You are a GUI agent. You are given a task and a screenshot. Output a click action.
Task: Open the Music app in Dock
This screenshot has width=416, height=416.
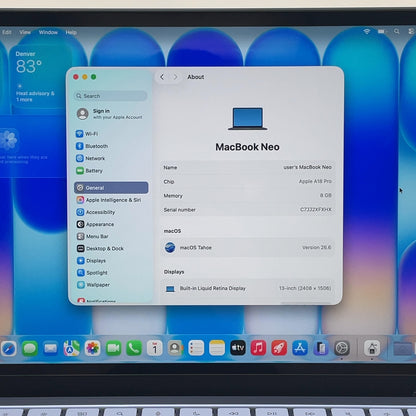click(x=258, y=348)
